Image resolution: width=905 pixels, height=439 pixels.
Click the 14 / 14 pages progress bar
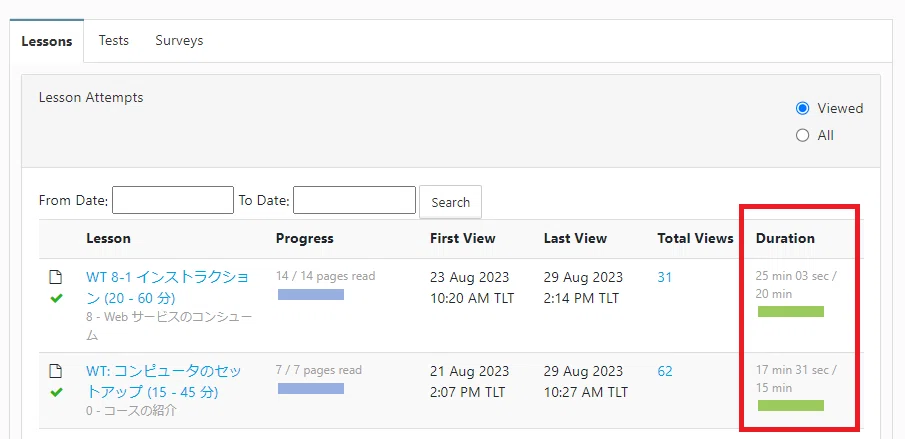click(311, 295)
